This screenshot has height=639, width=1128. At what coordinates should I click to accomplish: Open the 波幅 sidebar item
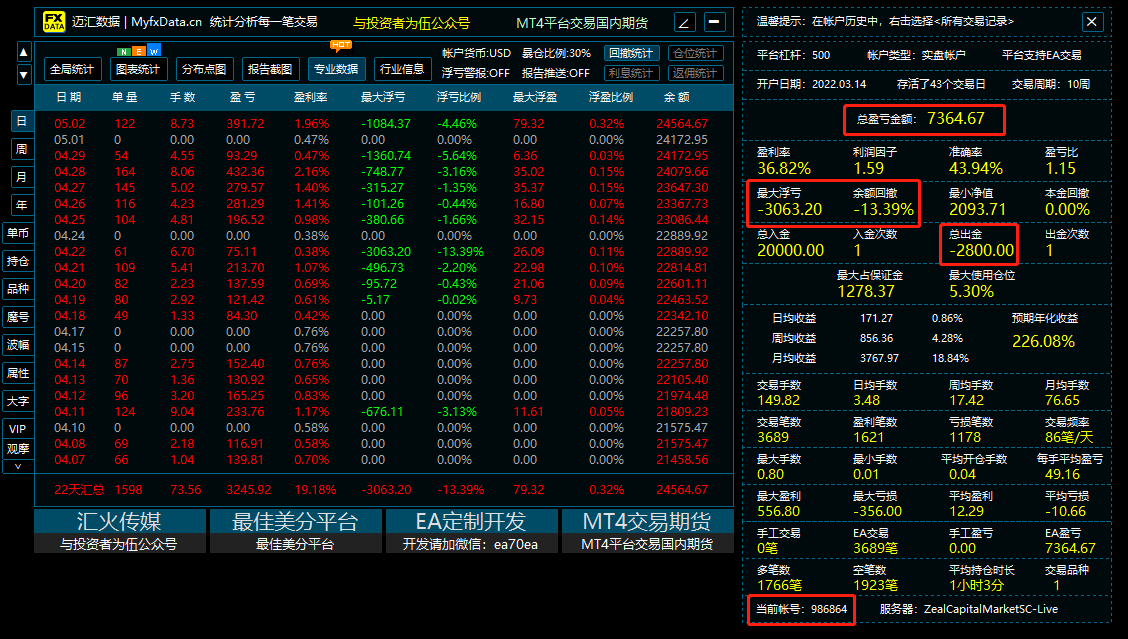(18, 345)
